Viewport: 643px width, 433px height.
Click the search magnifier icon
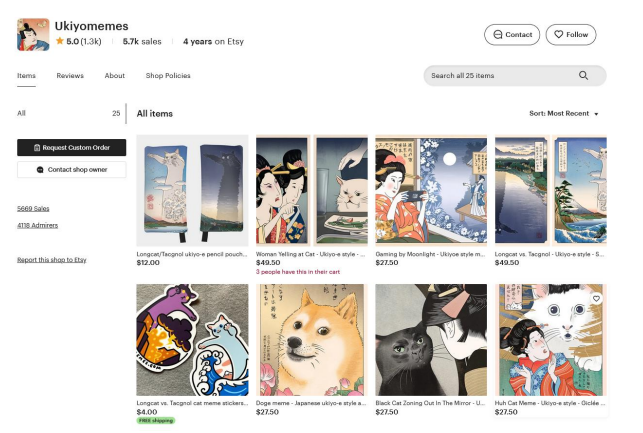click(583, 76)
